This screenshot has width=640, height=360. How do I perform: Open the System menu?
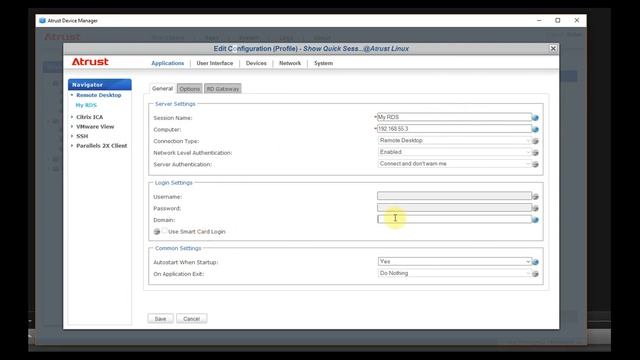coord(323,63)
